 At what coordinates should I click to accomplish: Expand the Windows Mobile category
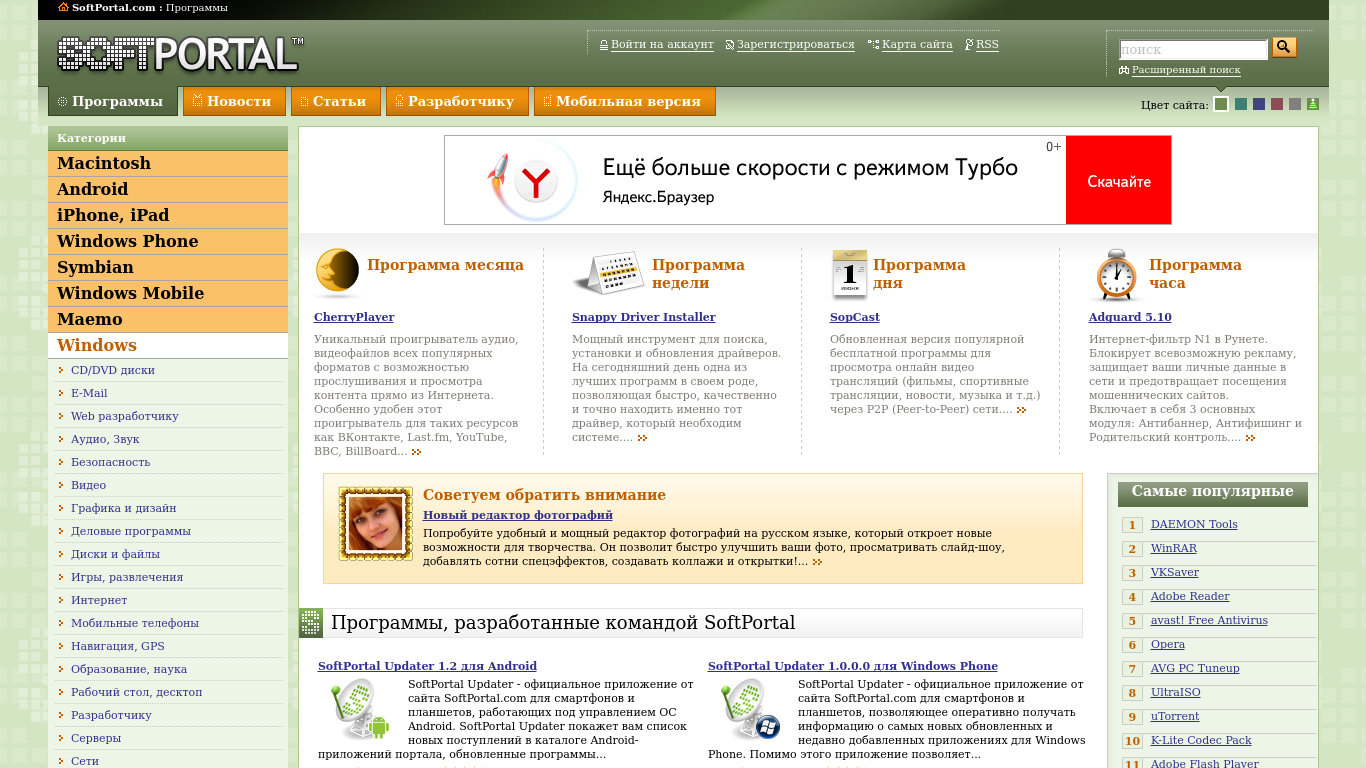168,293
